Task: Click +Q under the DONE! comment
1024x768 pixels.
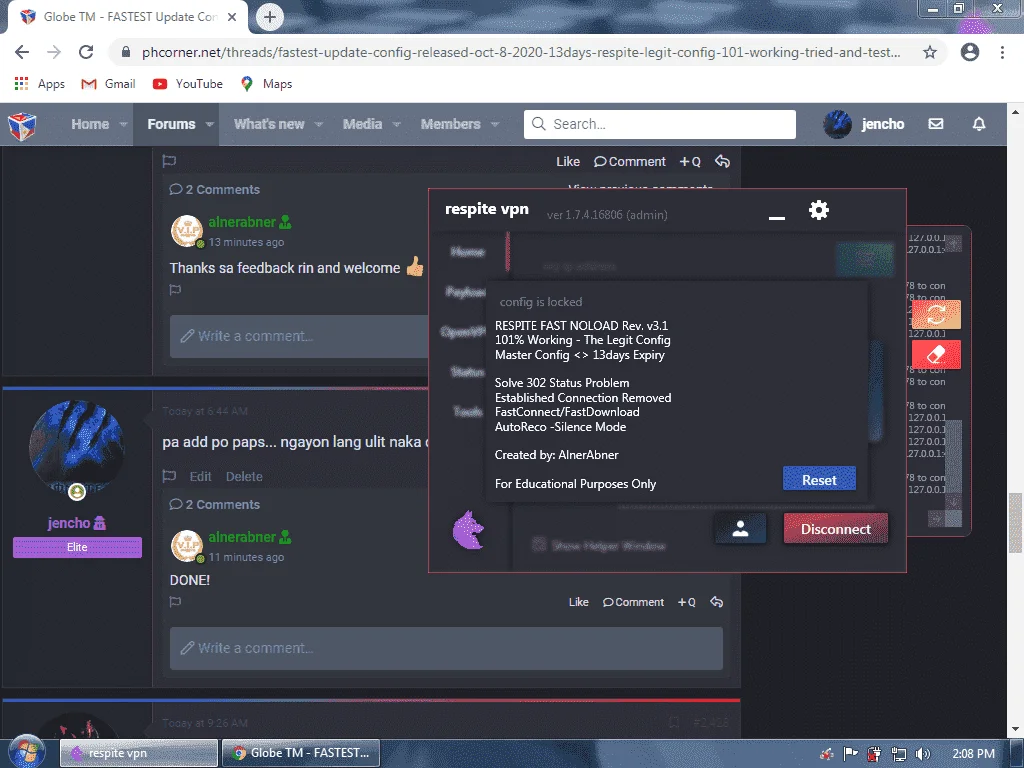Action: point(686,602)
